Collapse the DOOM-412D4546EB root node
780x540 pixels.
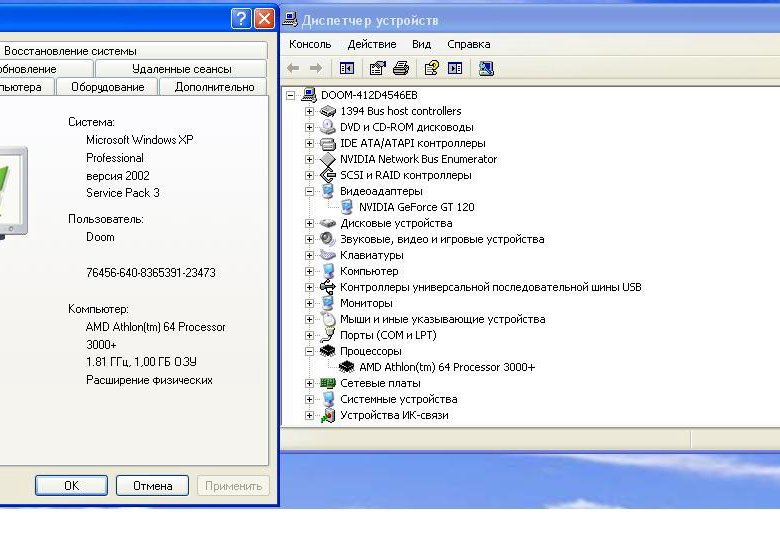tap(291, 95)
